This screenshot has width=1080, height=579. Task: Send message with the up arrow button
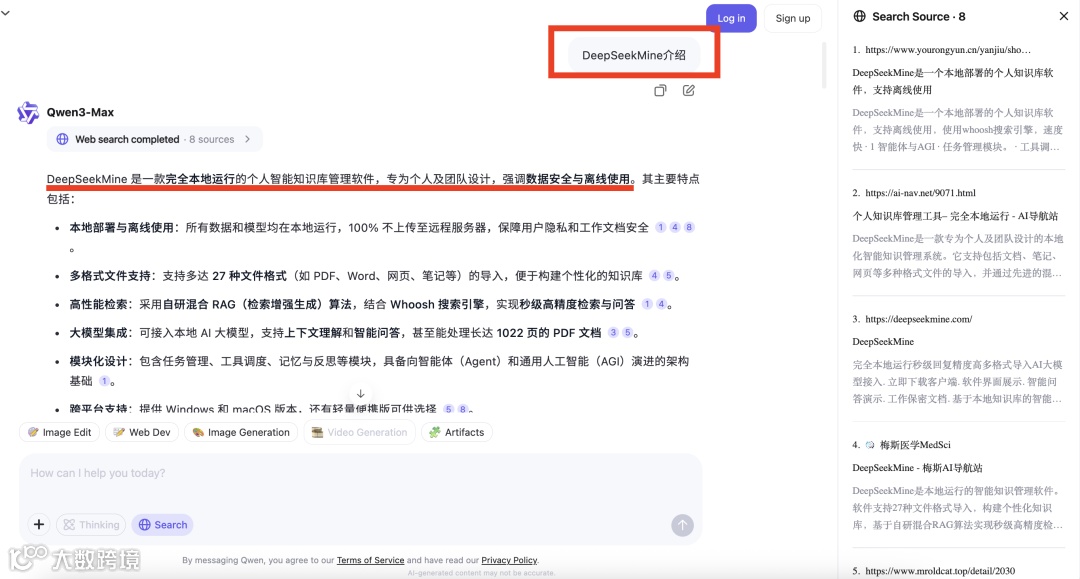click(683, 525)
